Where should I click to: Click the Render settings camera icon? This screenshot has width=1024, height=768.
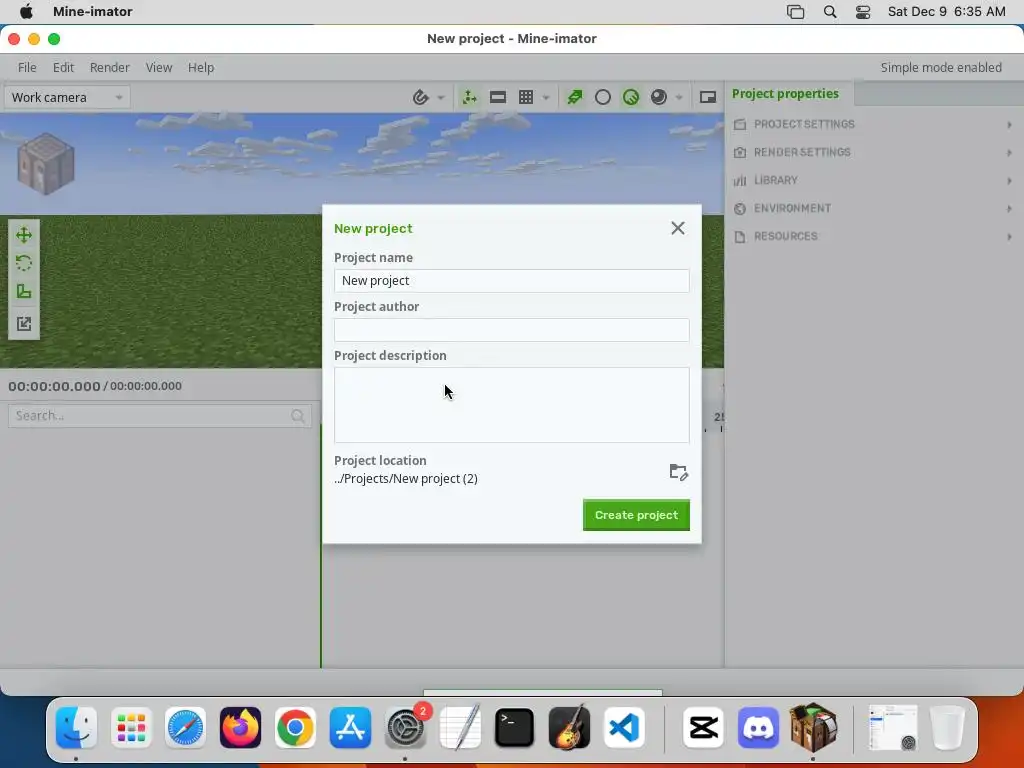click(740, 152)
